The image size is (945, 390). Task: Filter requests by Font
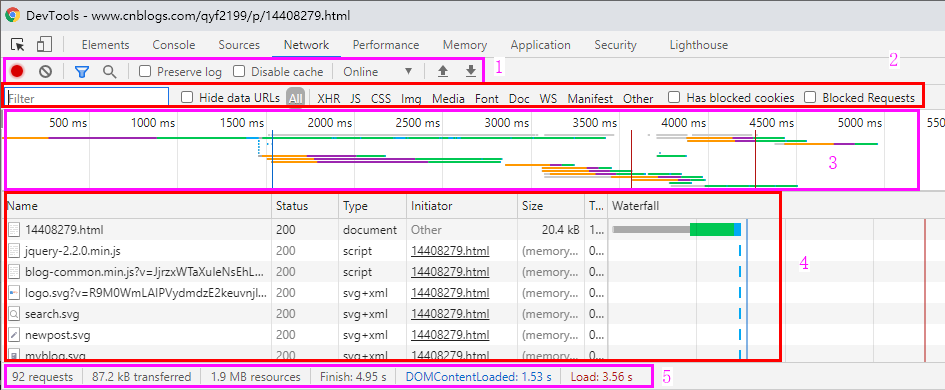tap(486, 98)
